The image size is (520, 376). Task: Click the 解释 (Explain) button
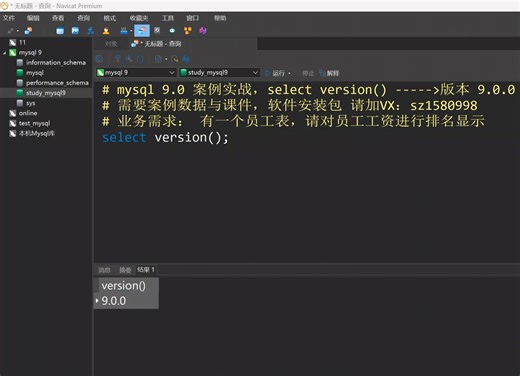329,73
